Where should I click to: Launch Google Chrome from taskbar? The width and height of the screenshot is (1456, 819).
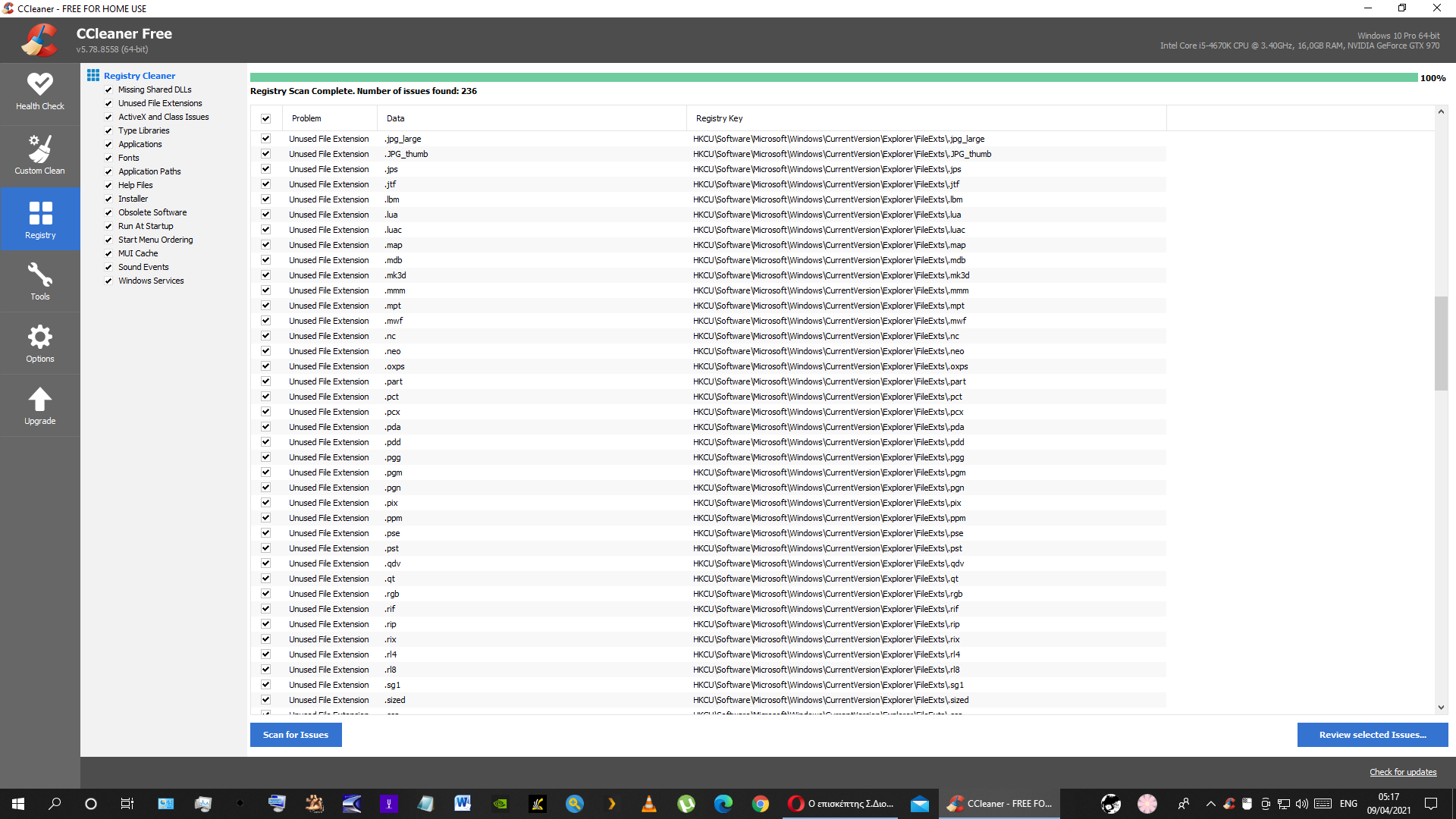pos(761,804)
